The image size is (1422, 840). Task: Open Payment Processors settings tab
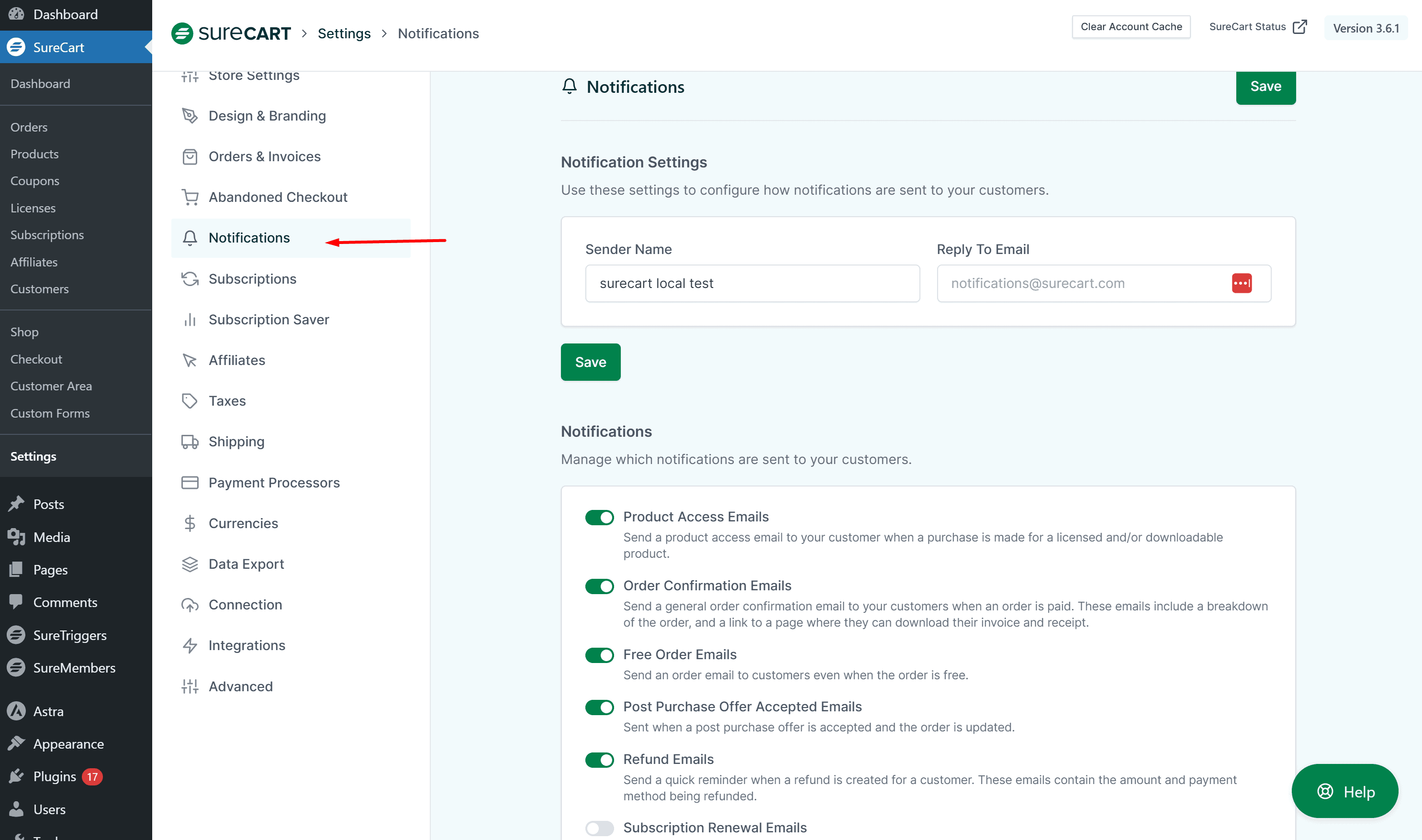tap(273, 482)
